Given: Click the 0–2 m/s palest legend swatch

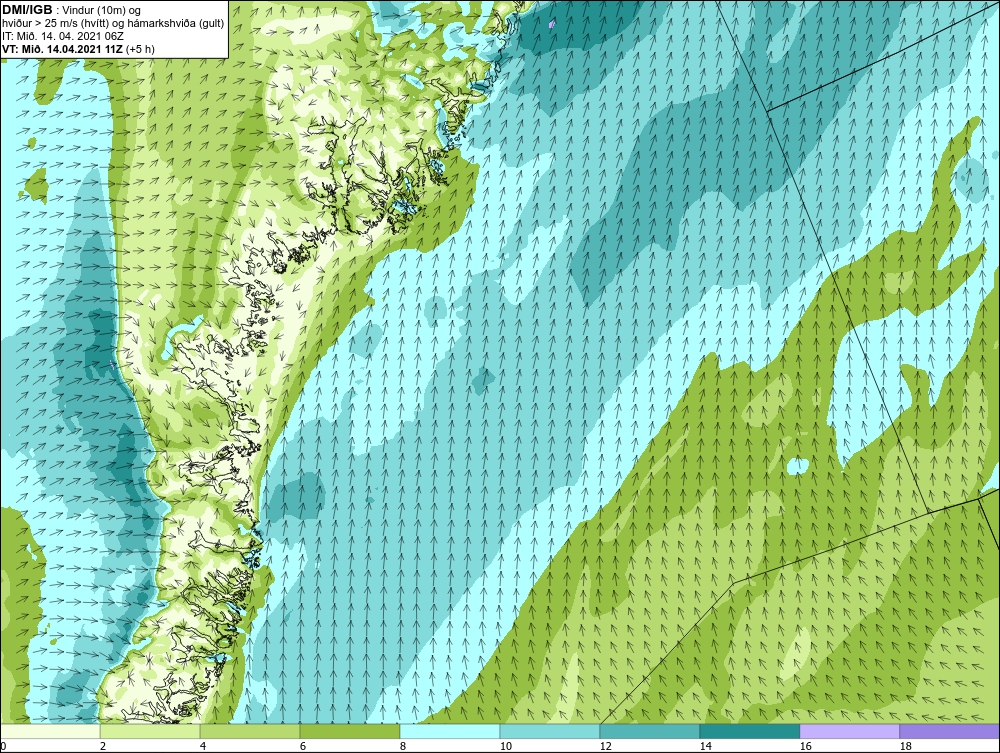Looking at the screenshot, I should pyautogui.click(x=50, y=731).
